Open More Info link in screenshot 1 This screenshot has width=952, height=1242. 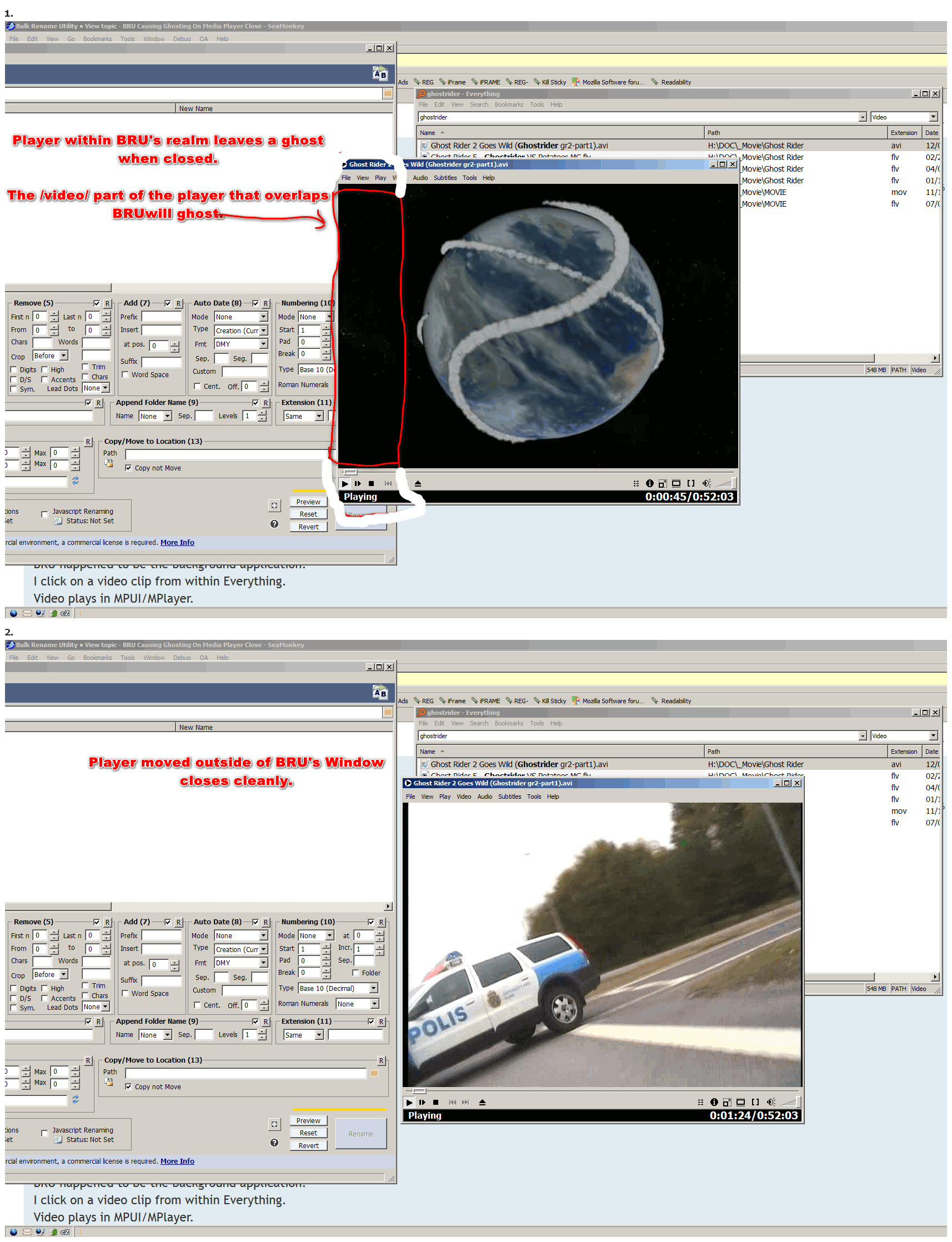click(177, 542)
